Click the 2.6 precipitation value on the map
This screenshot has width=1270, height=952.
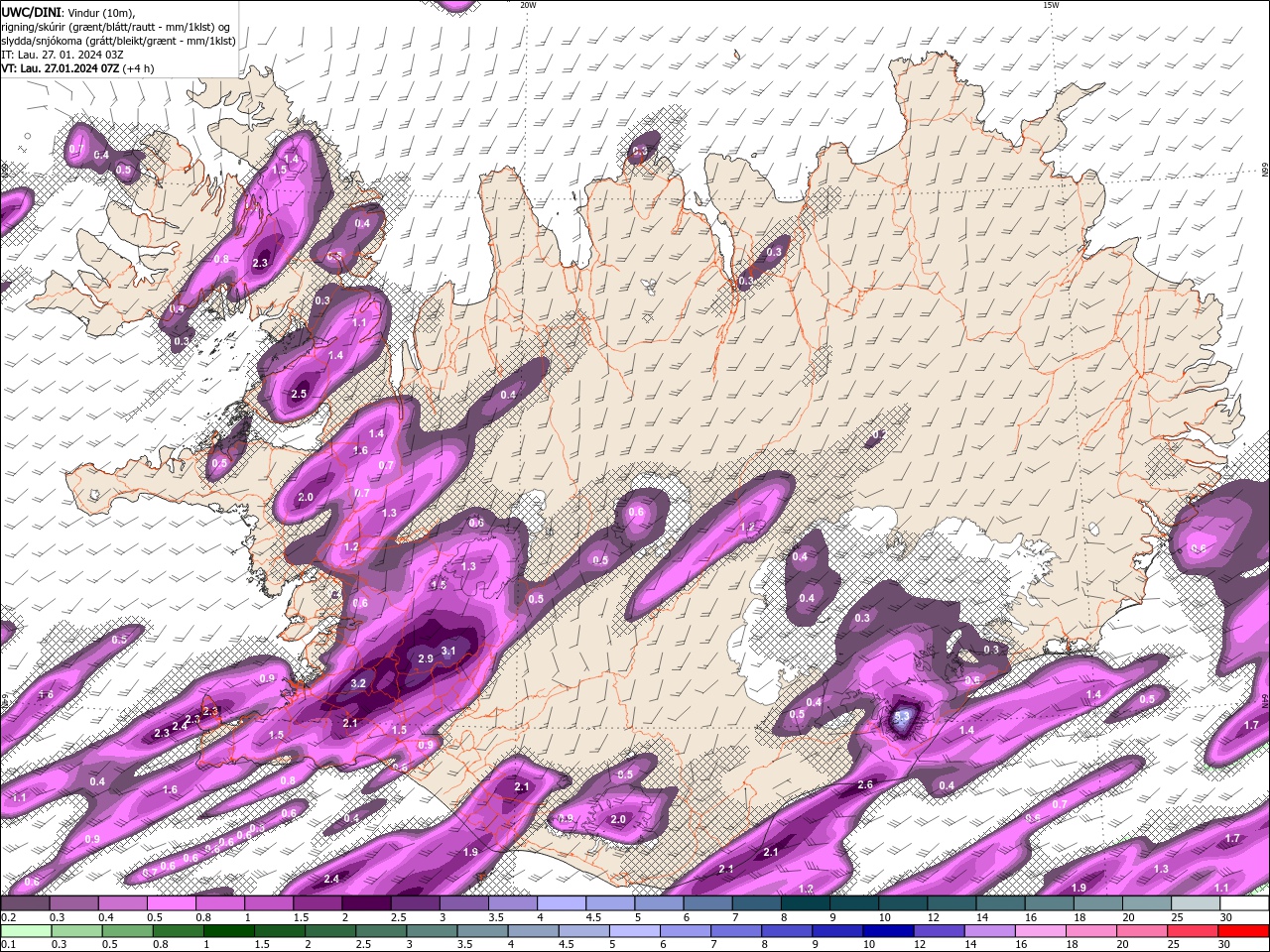pos(865,784)
